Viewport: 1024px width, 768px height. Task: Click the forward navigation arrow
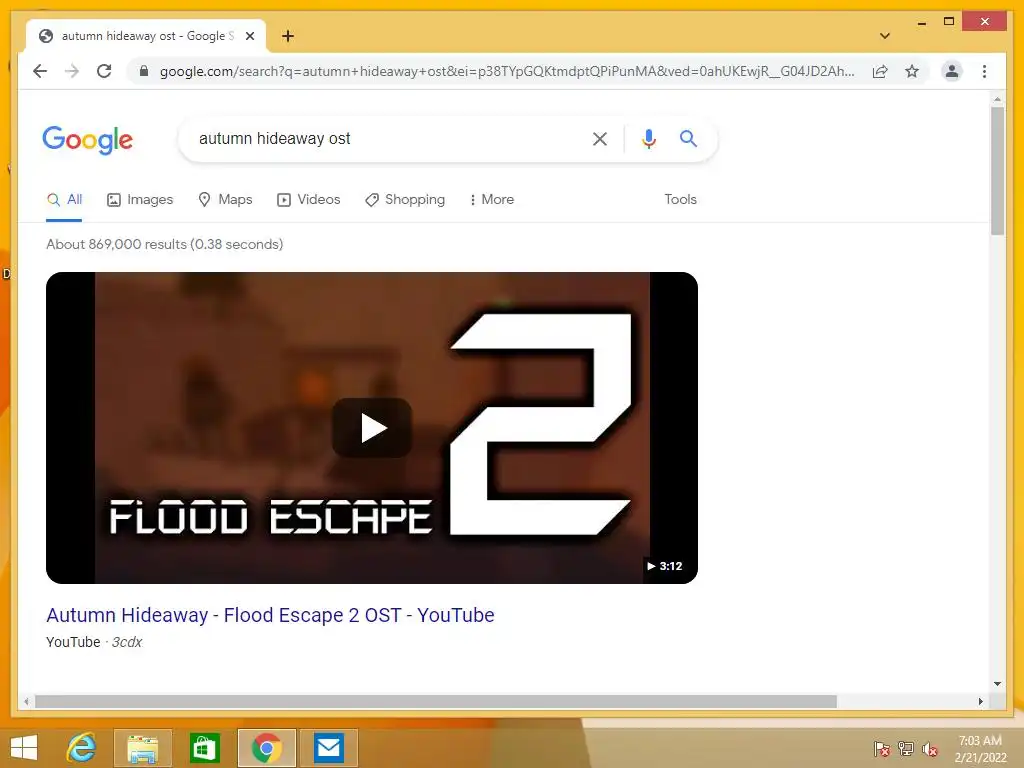pyautogui.click(x=72, y=71)
